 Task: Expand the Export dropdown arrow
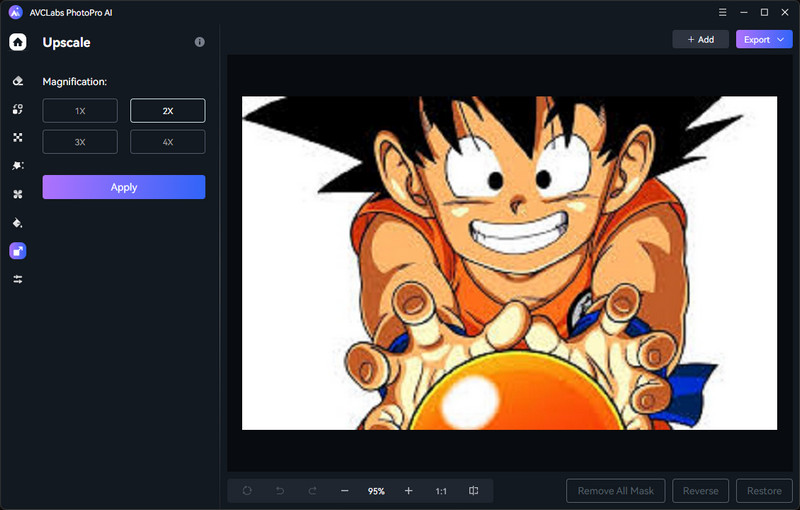click(x=781, y=39)
